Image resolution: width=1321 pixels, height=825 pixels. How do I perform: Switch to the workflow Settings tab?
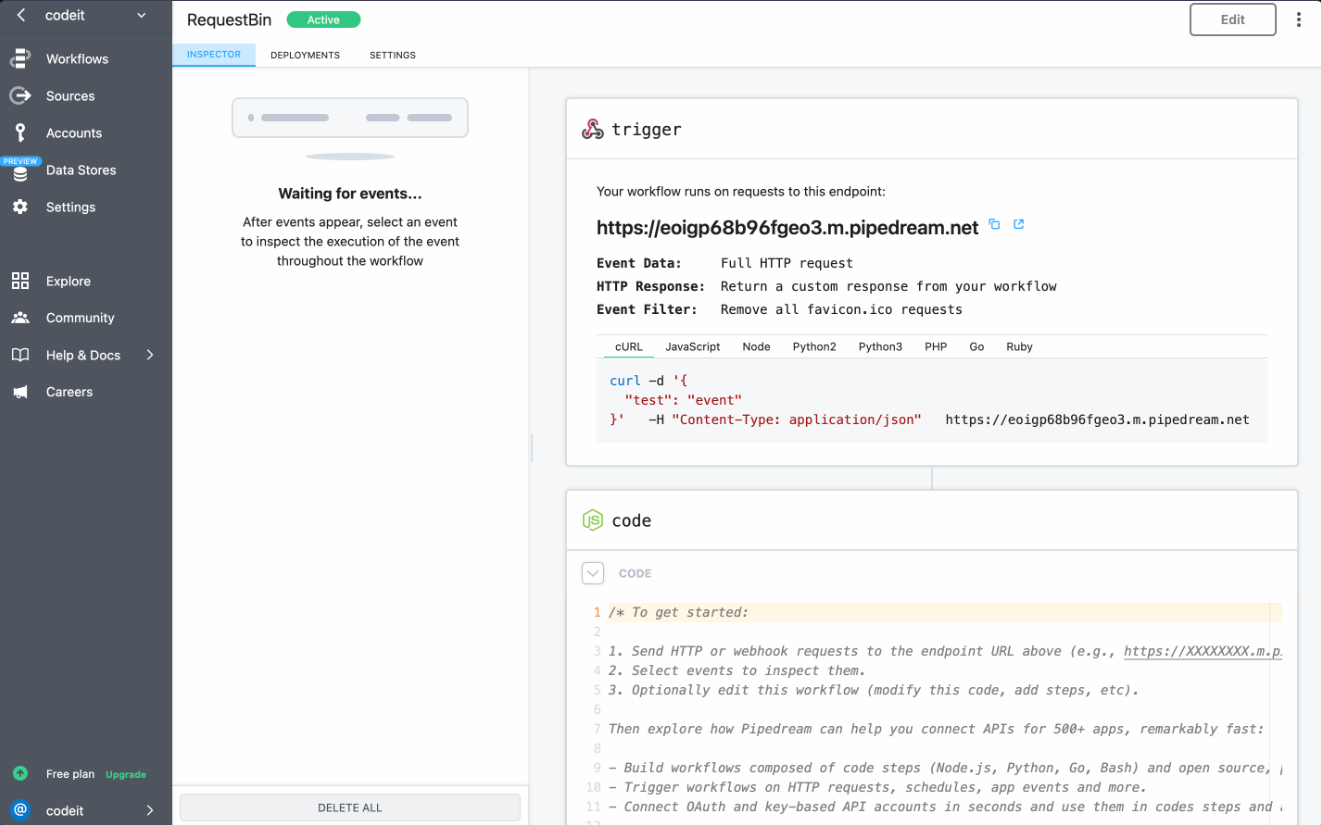point(392,55)
